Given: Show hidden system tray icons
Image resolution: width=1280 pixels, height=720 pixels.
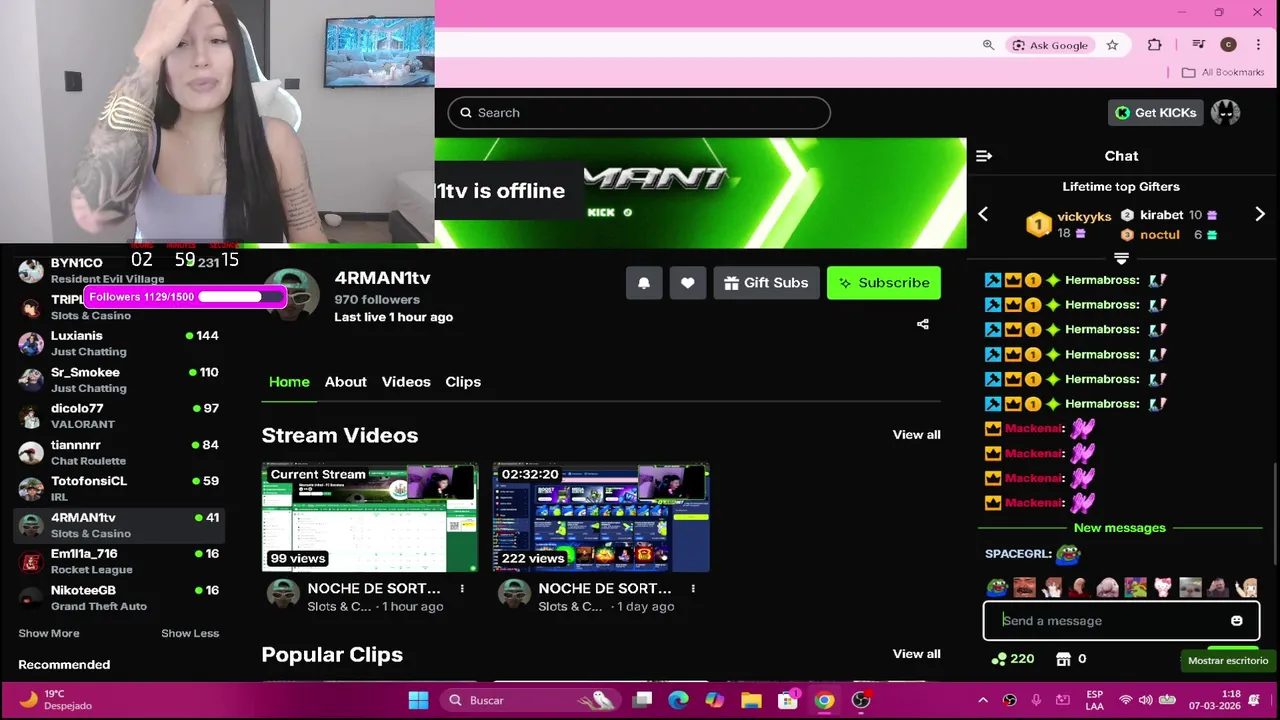Looking at the screenshot, I should coord(983,700).
